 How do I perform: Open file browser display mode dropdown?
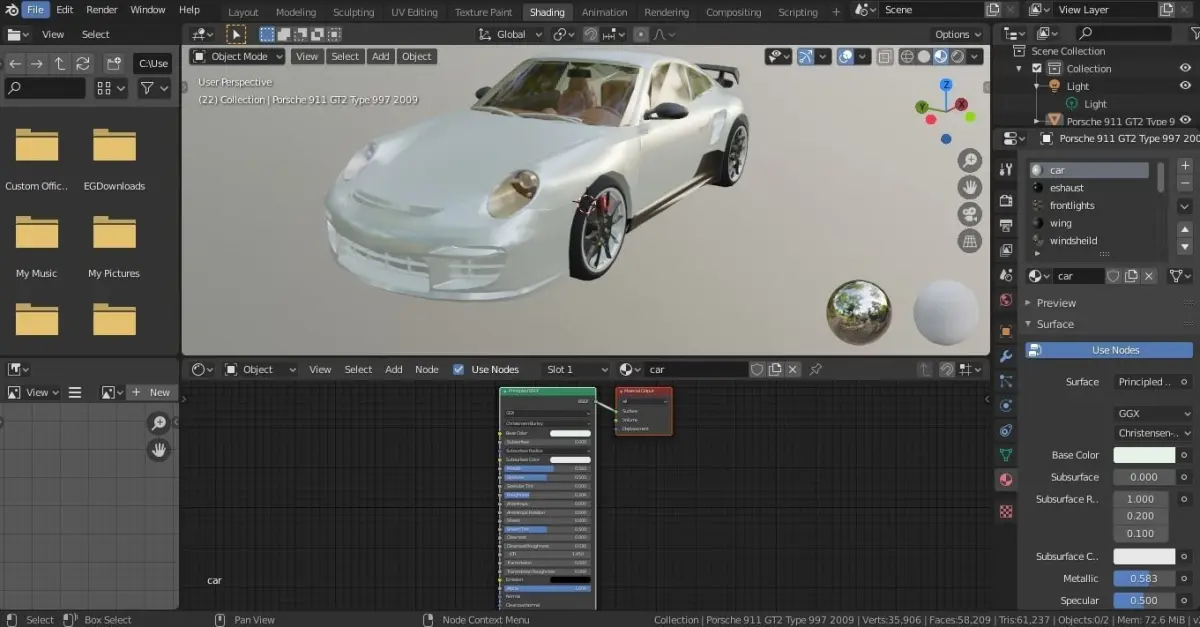[110, 88]
